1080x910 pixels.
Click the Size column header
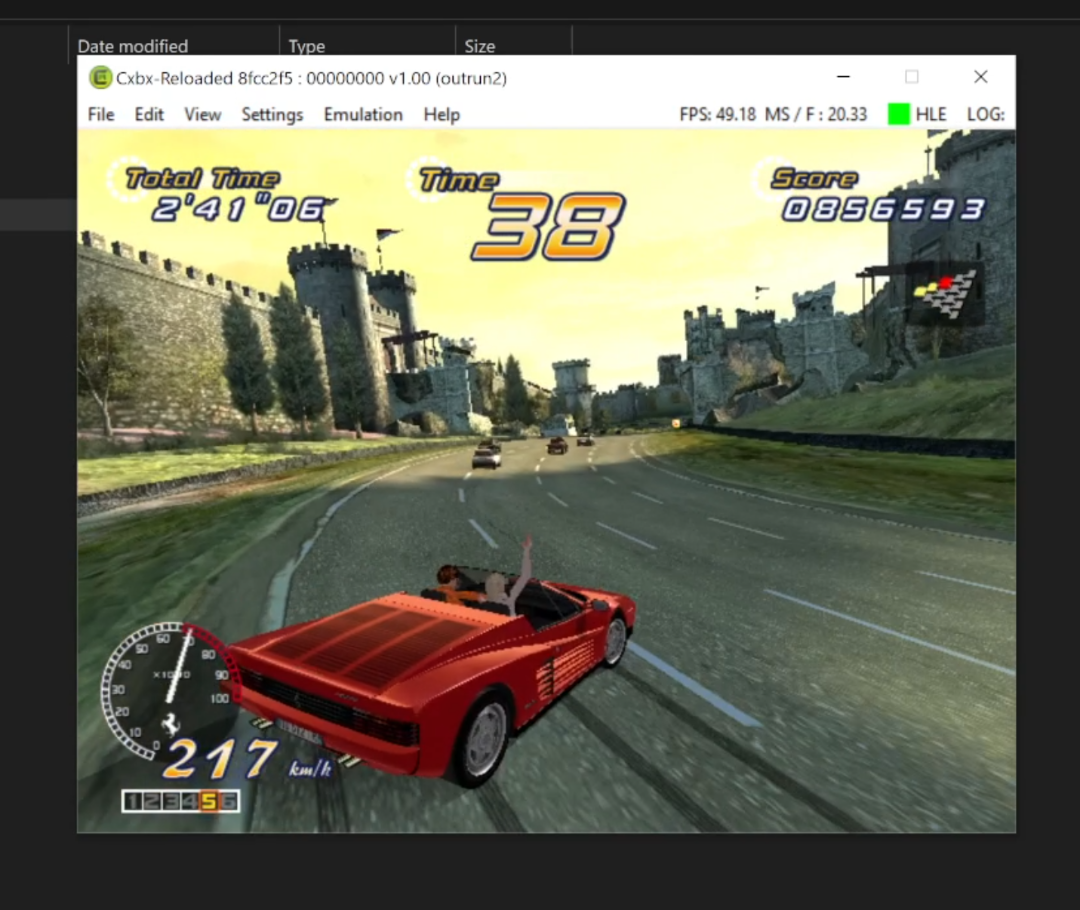(x=480, y=46)
